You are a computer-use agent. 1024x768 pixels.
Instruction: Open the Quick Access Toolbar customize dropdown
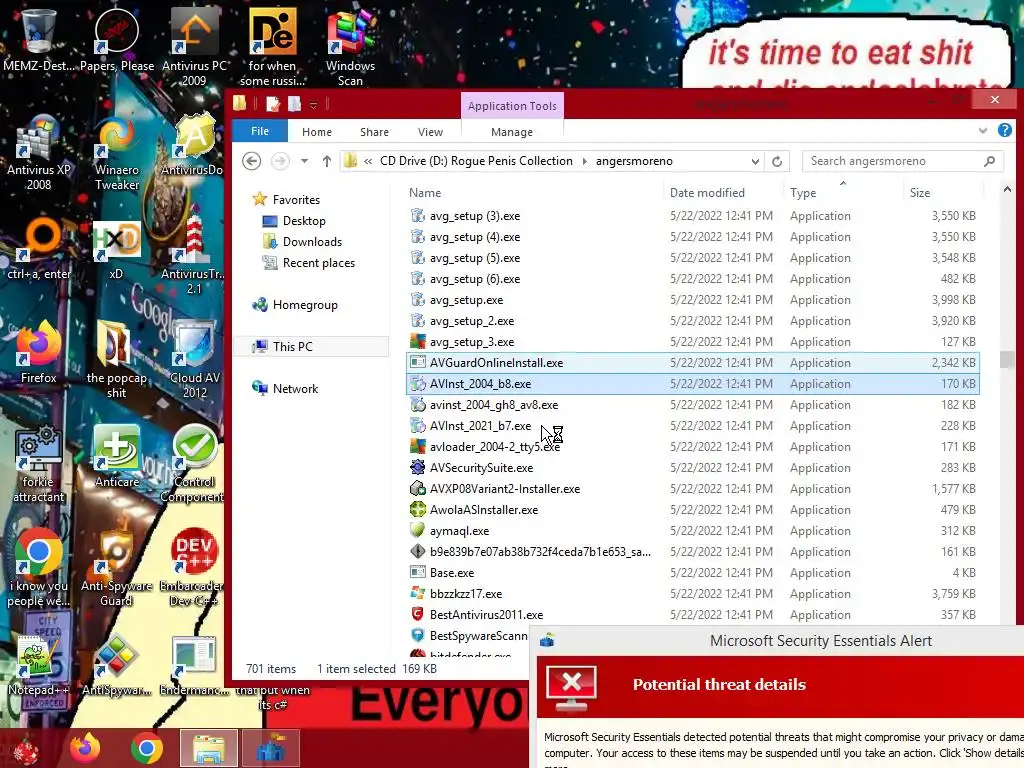[313, 104]
